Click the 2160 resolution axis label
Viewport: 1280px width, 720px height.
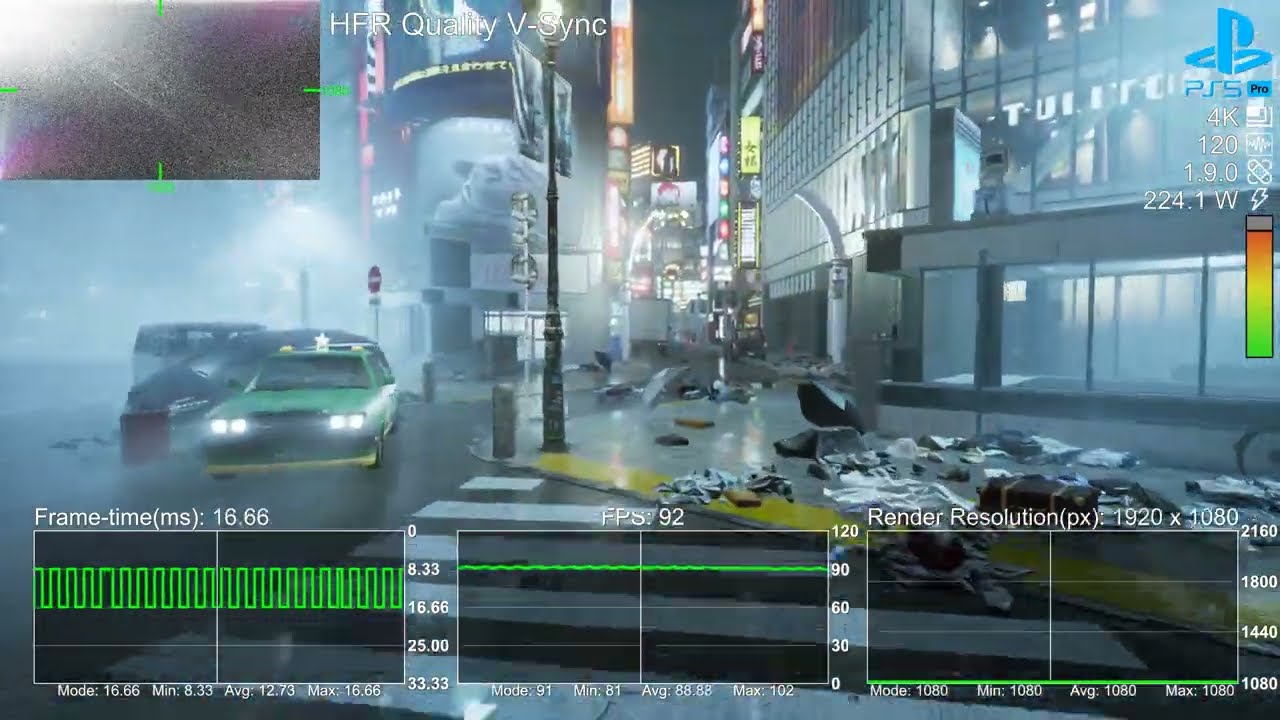pos(1259,531)
